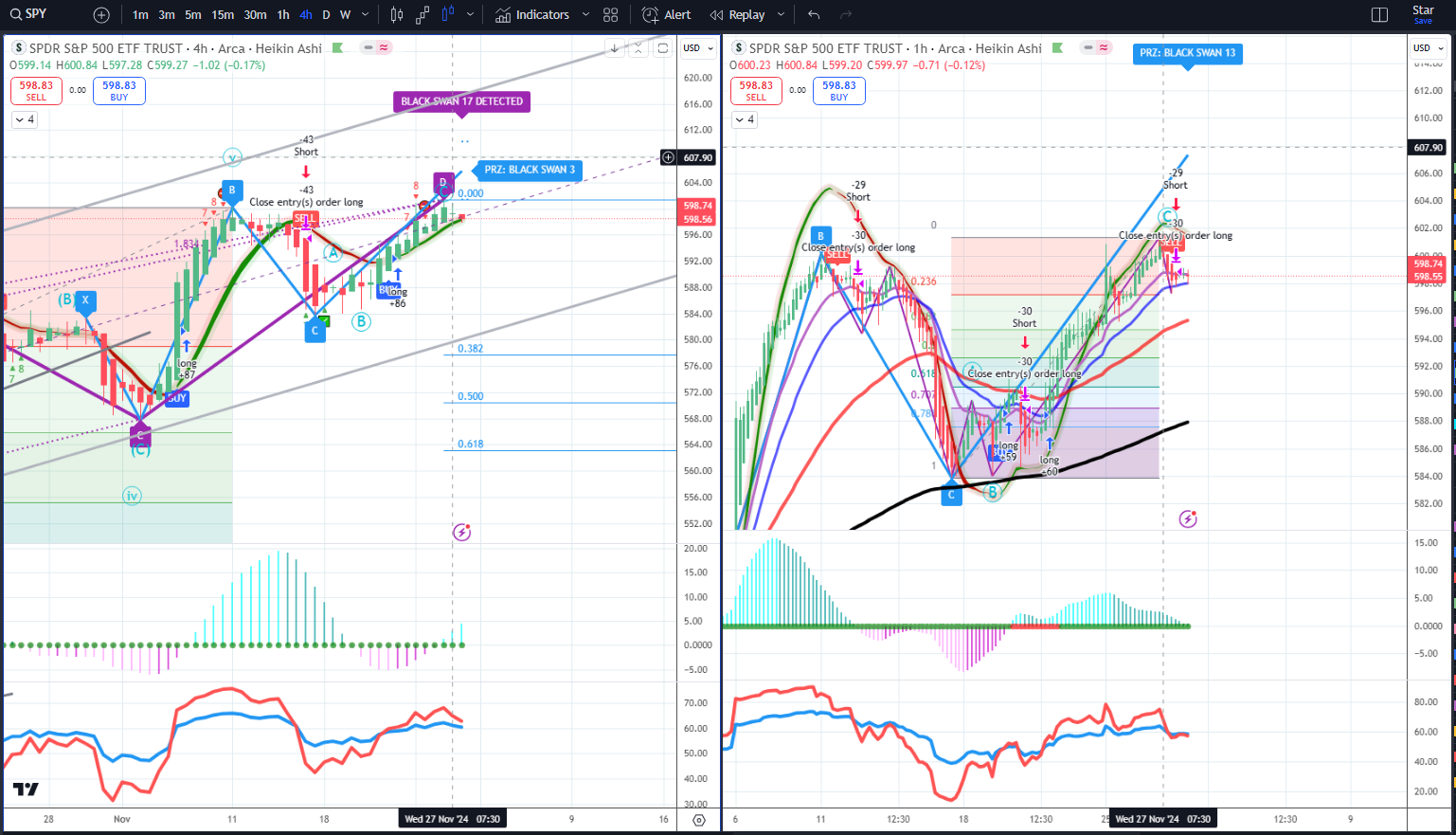The image size is (1456, 835).
Task: Click the green flag on the 4h chart
Action: coord(337,48)
